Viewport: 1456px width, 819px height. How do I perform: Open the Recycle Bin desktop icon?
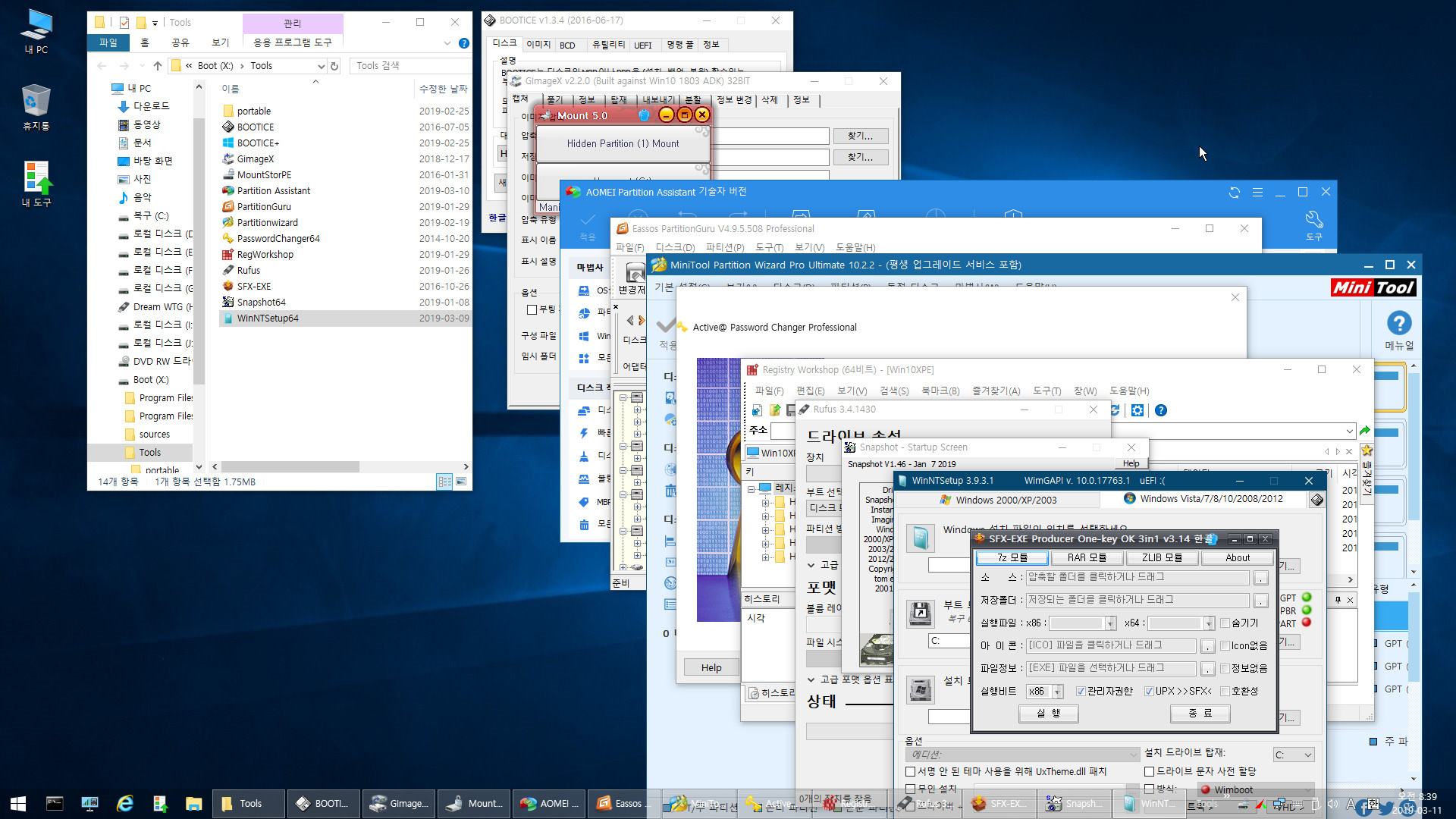pos(36,107)
